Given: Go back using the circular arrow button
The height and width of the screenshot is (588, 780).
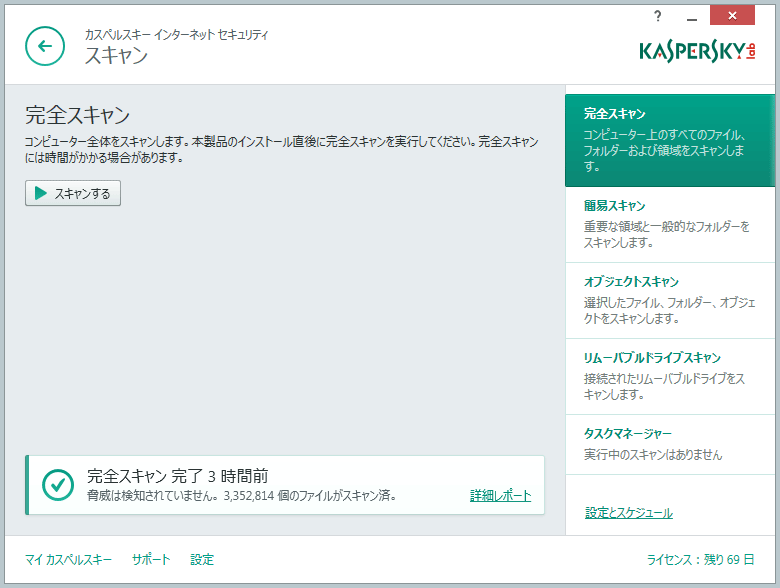Looking at the screenshot, I should pyautogui.click(x=45, y=46).
